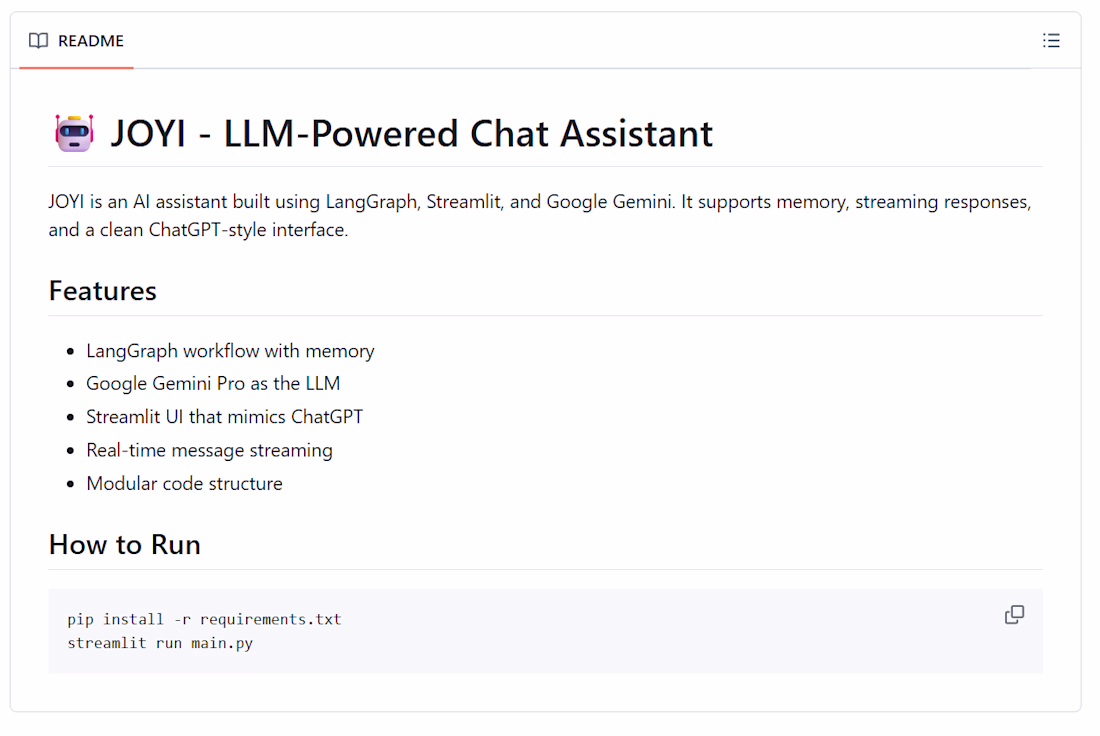Click the JOYI LLM-Powered Chat Assistant heading

(411, 133)
